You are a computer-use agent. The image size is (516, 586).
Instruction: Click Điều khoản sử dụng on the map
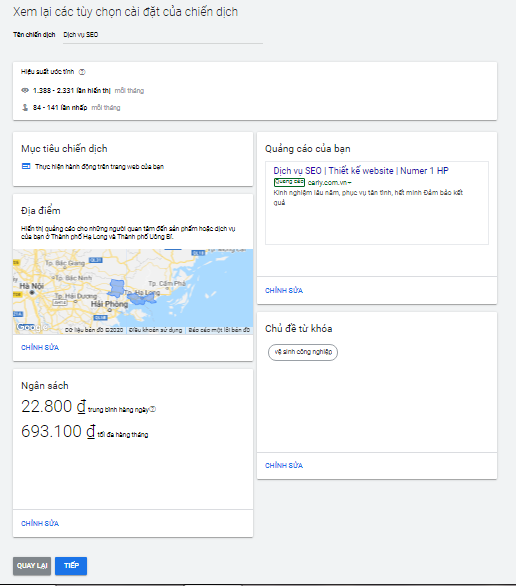156,330
